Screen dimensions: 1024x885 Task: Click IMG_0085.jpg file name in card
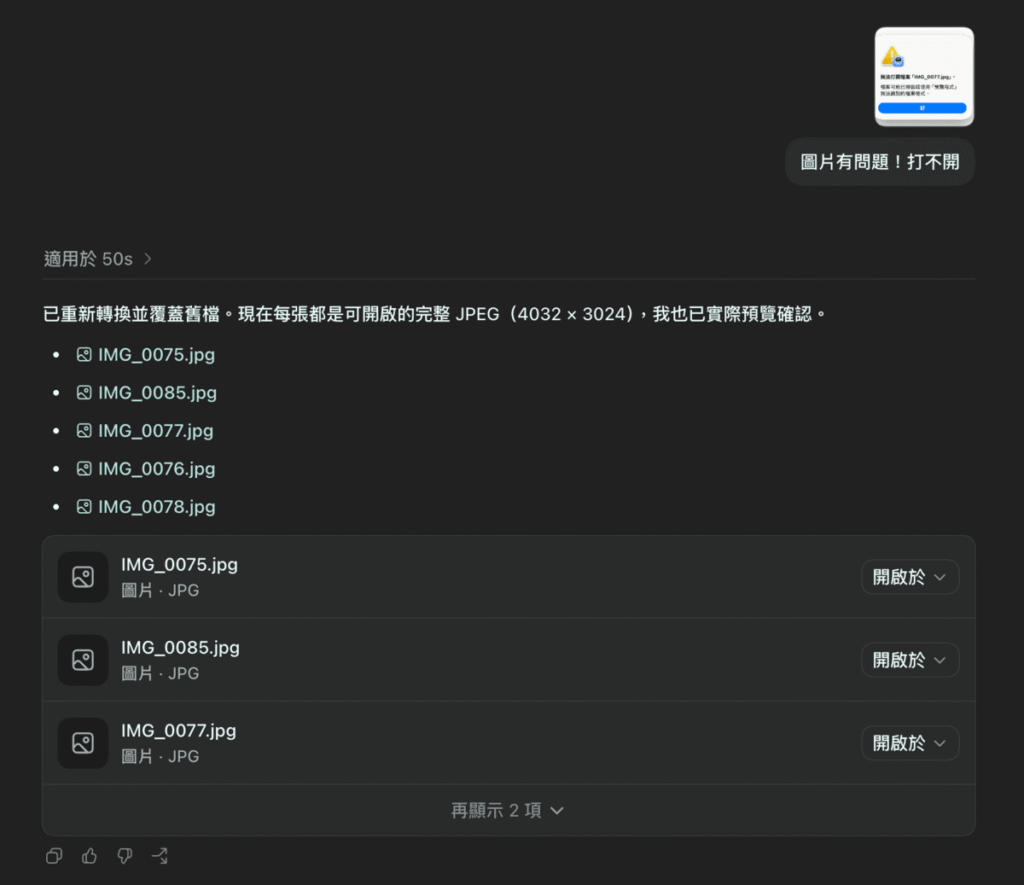tap(180, 647)
